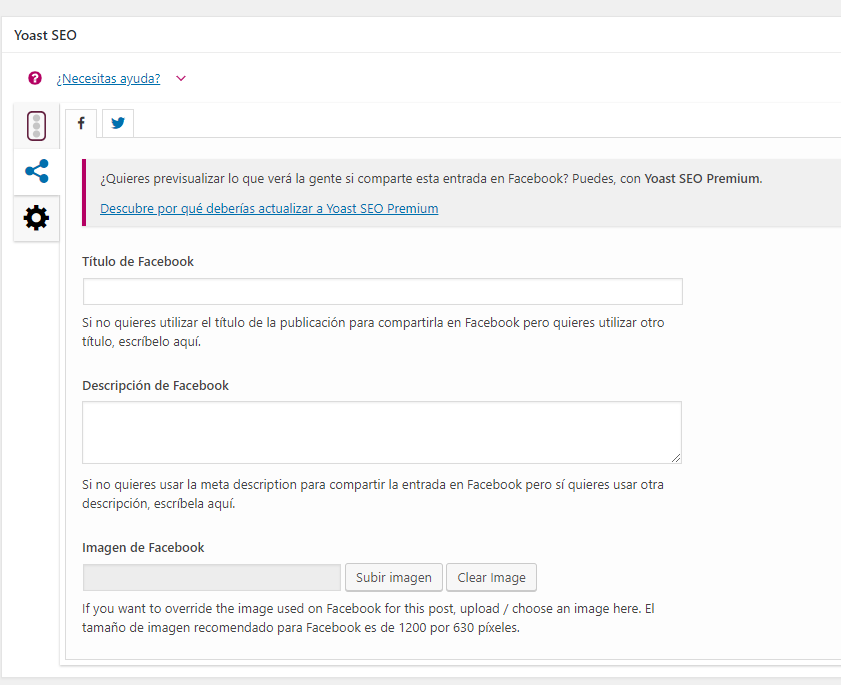Click the bold 'Yoast SEO Premium.' notice text
The width and height of the screenshot is (841, 685).
pos(703,179)
